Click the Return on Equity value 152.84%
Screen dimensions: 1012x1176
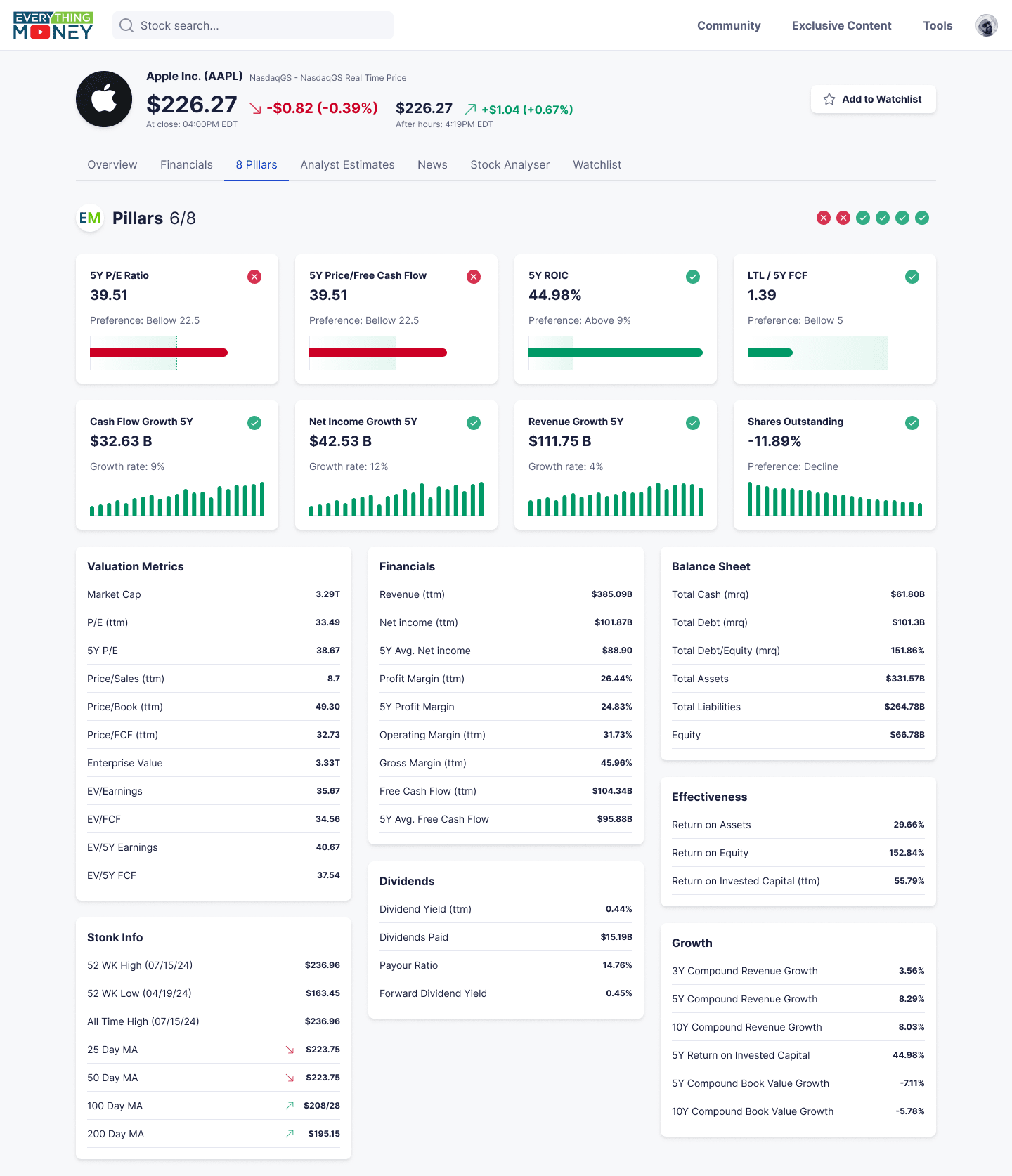(907, 853)
